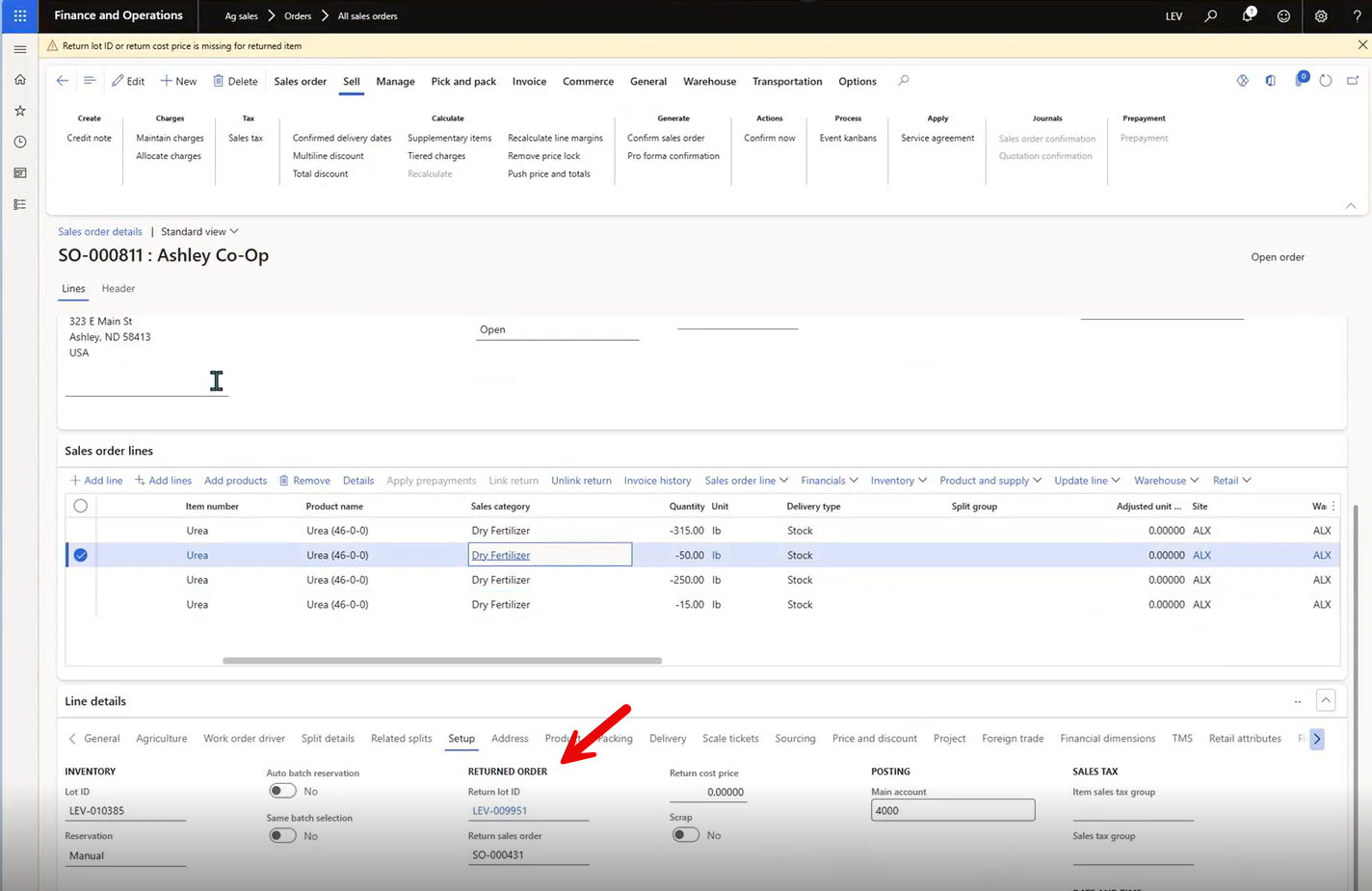
Task: Switch to the Agriculture line details tab
Action: (162, 739)
